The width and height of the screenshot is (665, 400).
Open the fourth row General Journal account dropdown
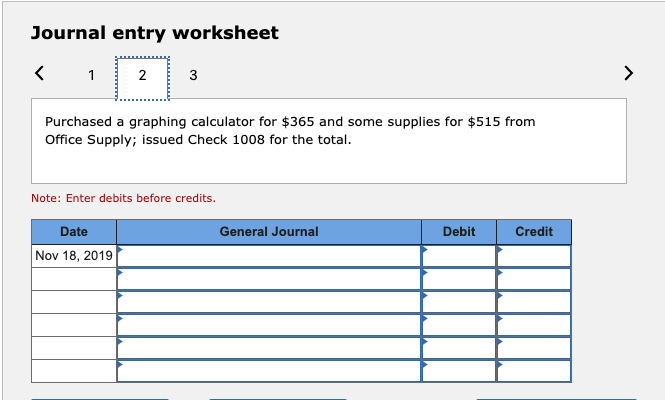click(x=269, y=324)
